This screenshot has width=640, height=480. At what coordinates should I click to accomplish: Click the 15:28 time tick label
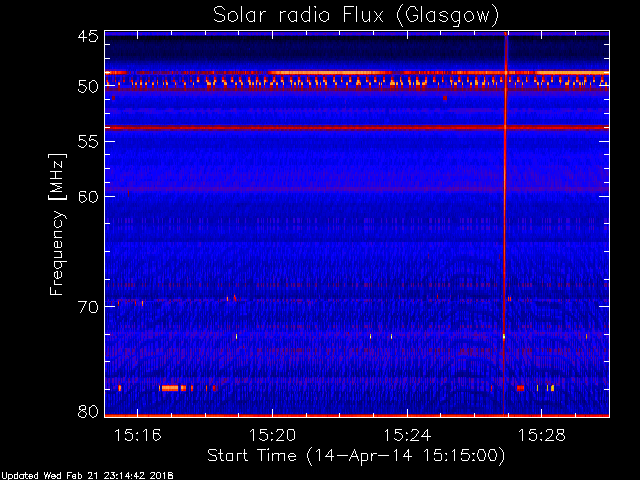coord(542,436)
